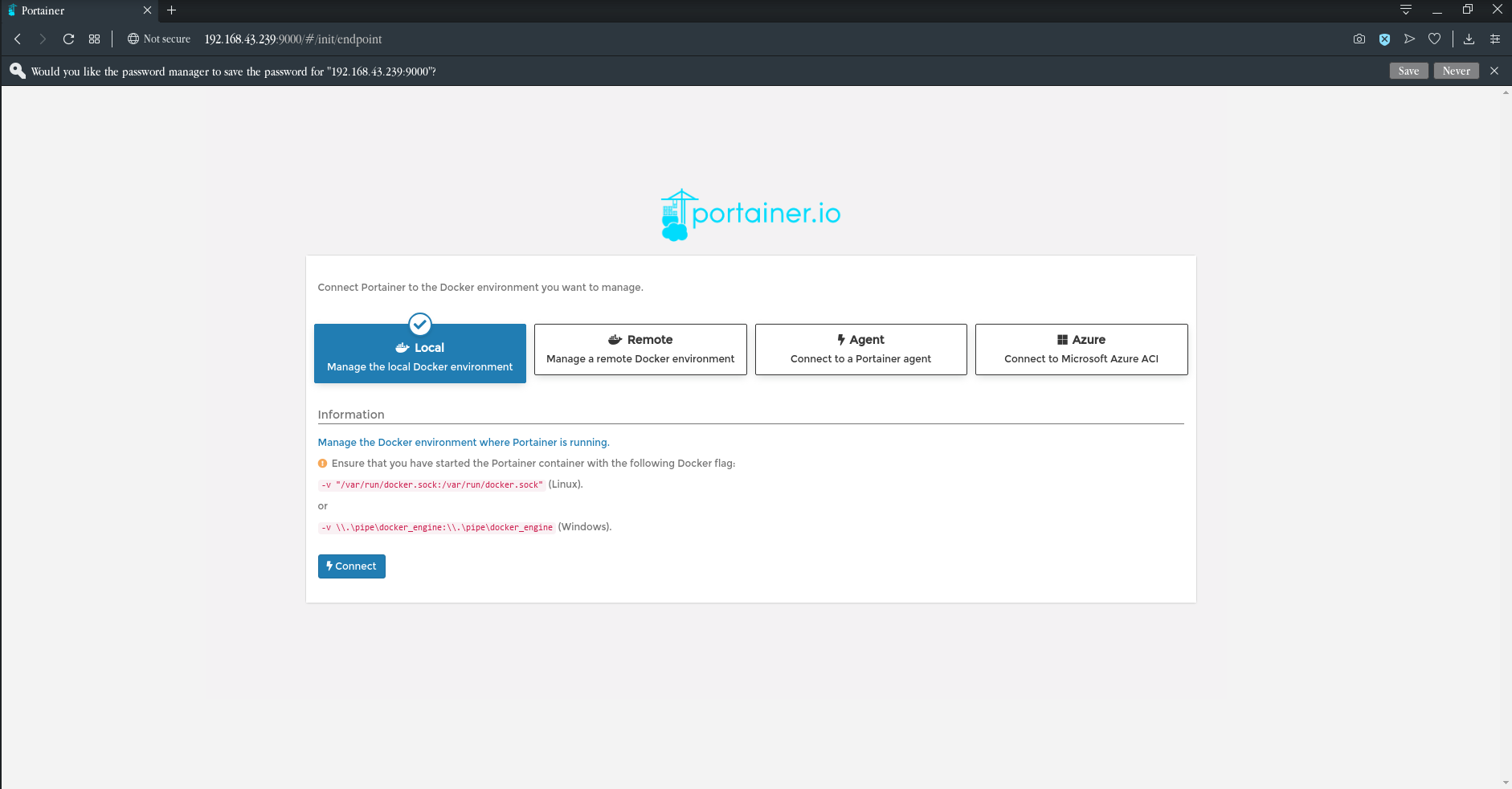Select the Azure ACI option

(1081, 349)
